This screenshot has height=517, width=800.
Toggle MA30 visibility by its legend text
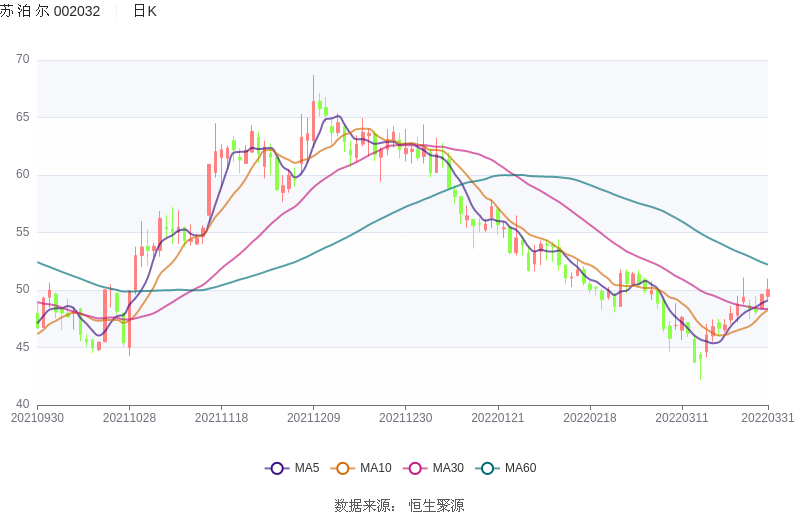click(x=447, y=468)
